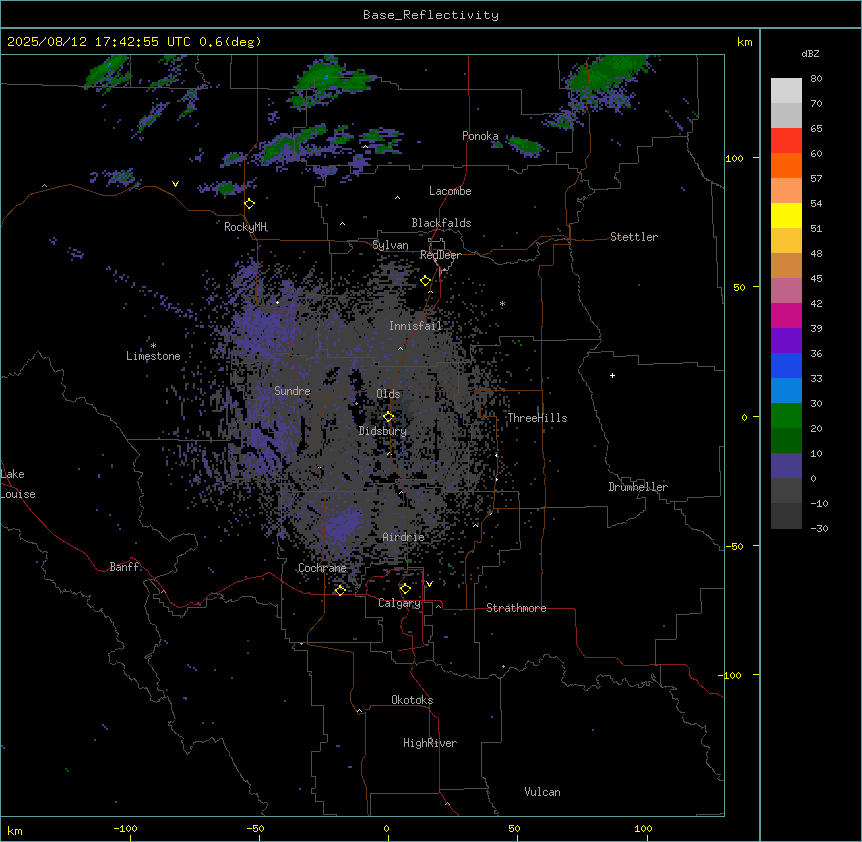Click the Innisfail label
Screen dimensions: 862x842
point(415,326)
